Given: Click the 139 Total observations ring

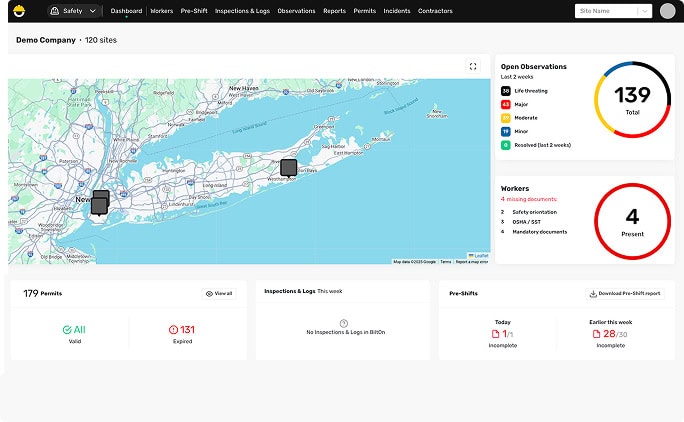Looking at the screenshot, I should coord(632,100).
